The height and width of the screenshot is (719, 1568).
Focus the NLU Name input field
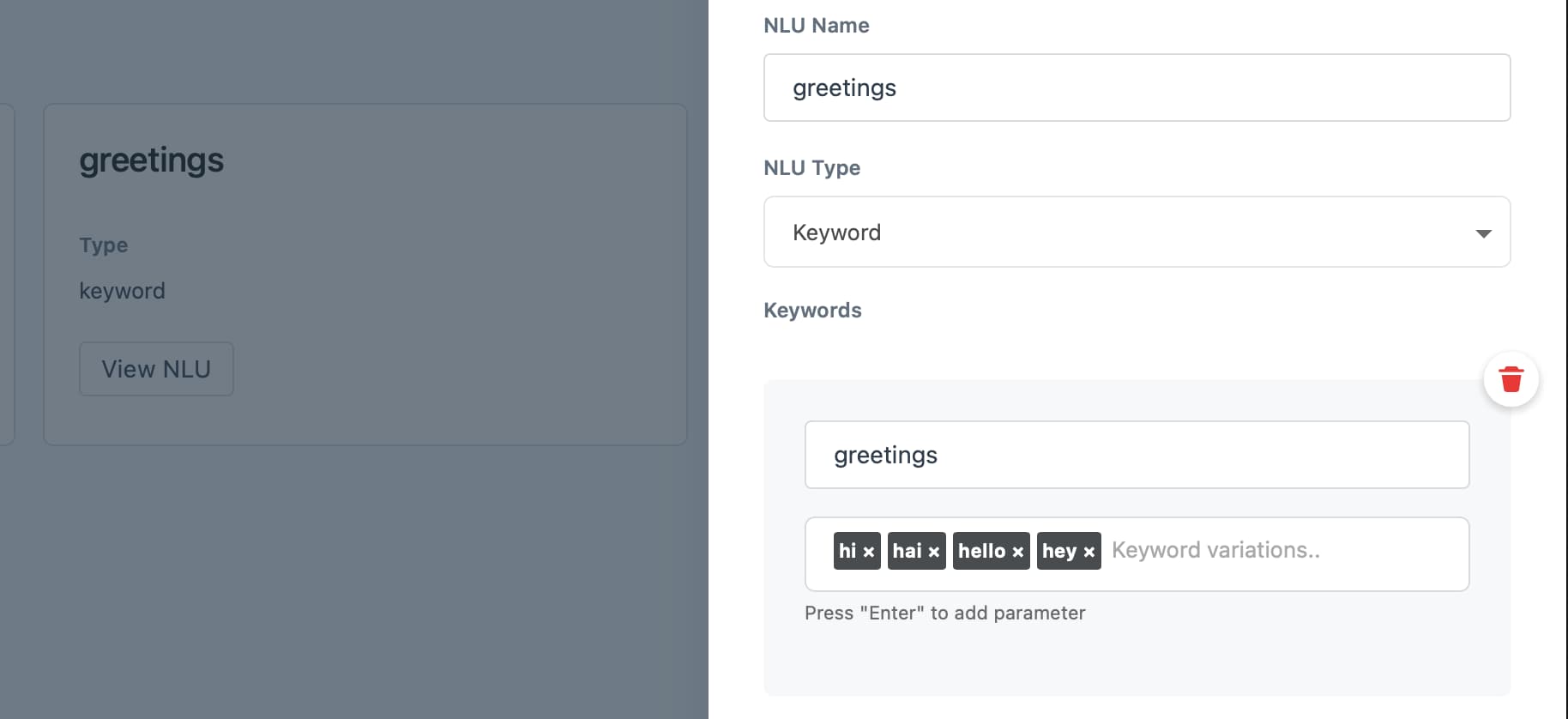(x=1137, y=88)
